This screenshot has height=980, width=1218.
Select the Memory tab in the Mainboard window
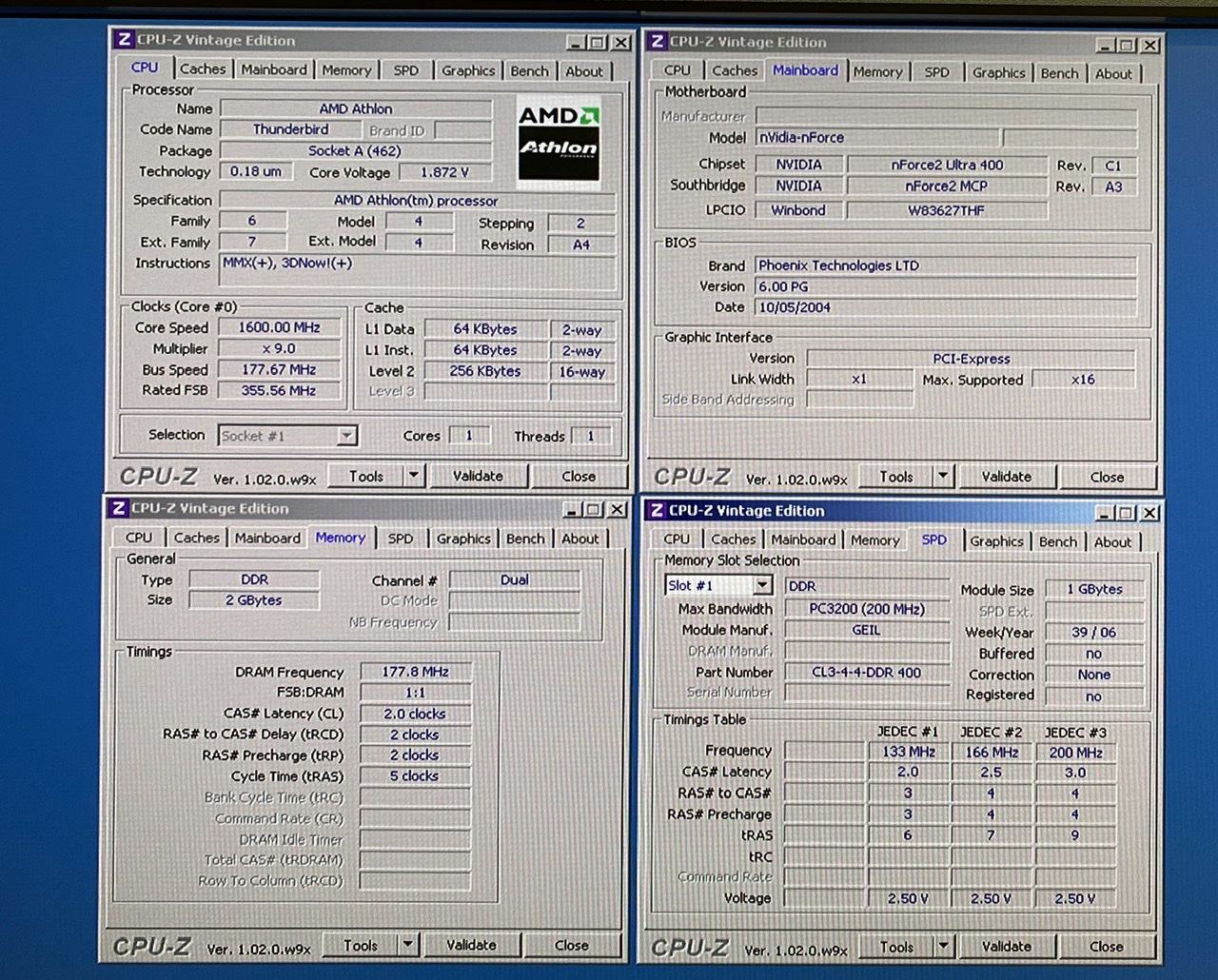click(877, 71)
